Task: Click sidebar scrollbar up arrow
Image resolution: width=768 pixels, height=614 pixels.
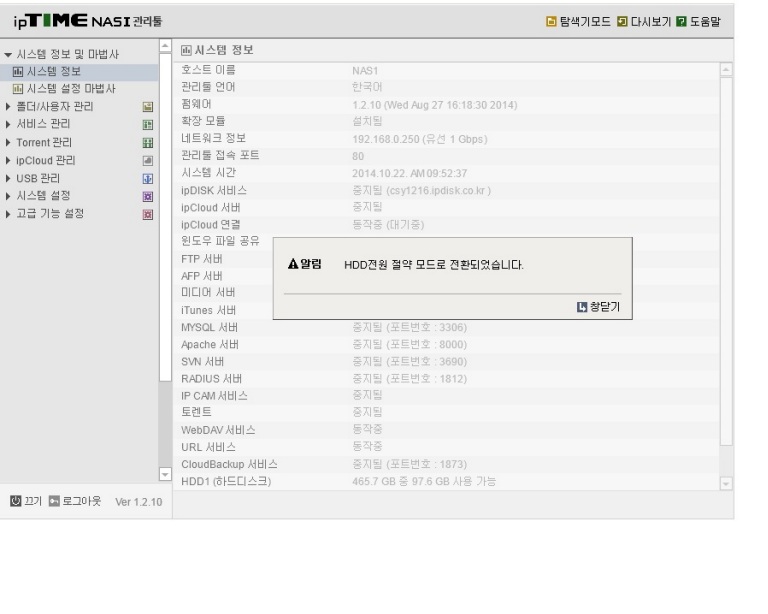Action: (165, 46)
